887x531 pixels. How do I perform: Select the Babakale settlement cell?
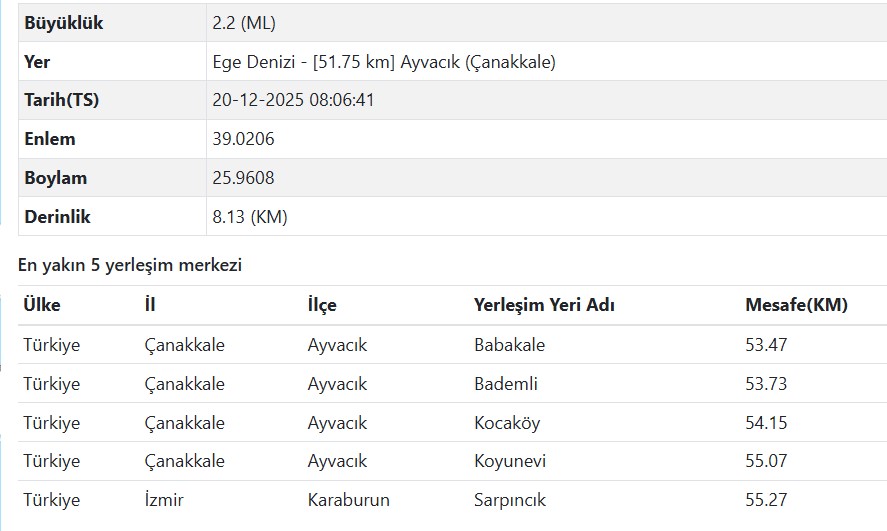pos(509,345)
